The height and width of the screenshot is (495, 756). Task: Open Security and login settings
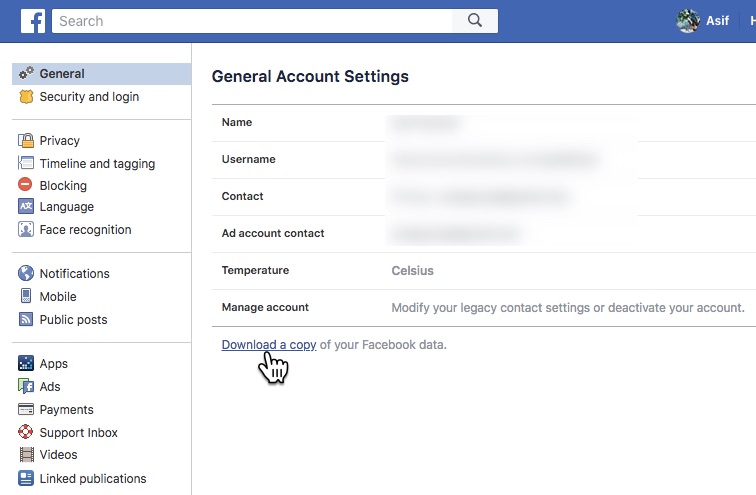point(89,97)
